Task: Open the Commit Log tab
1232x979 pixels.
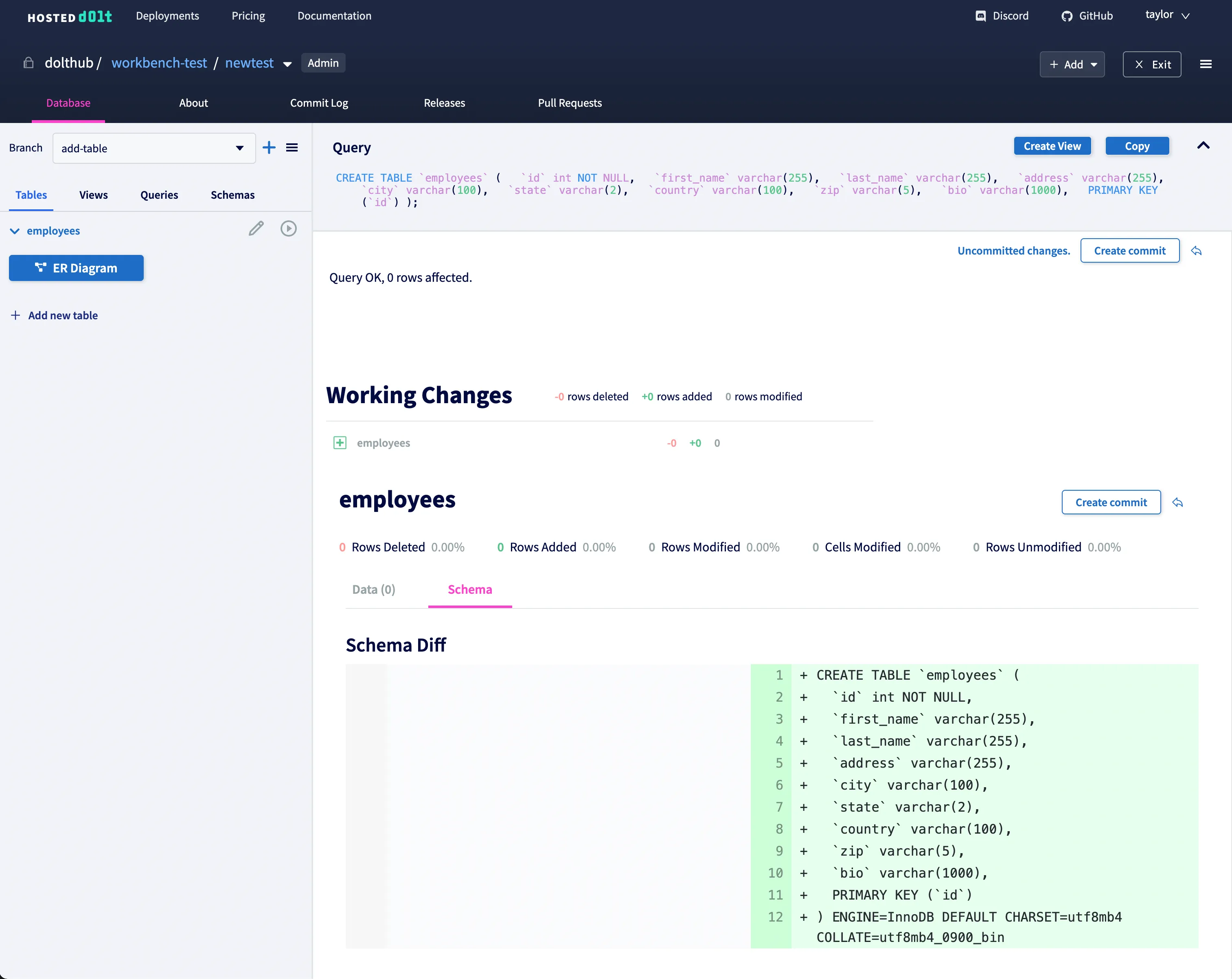Action: point(319,103)
